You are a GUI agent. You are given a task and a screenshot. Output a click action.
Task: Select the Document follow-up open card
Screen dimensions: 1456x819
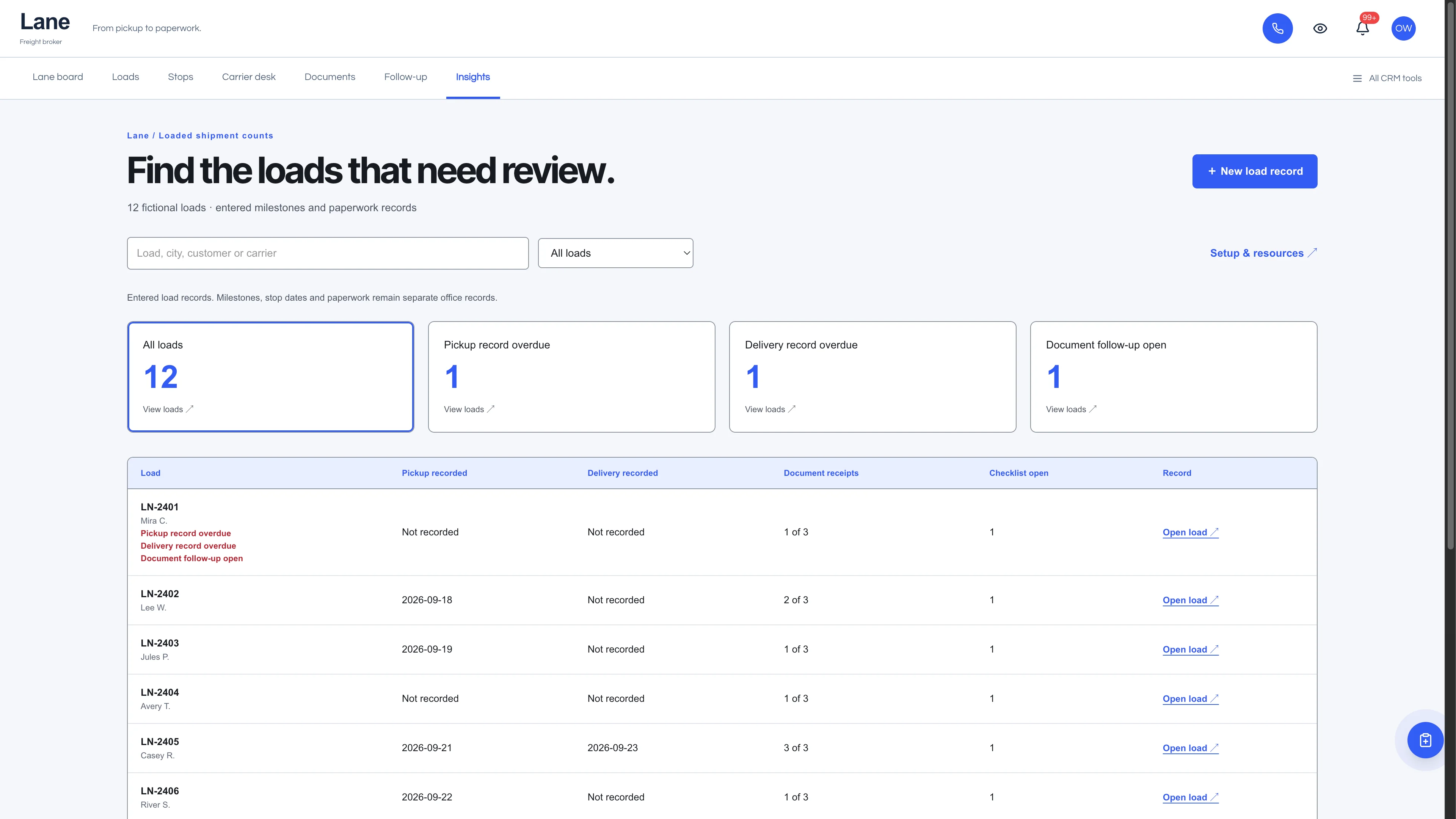coord(1174,377)
